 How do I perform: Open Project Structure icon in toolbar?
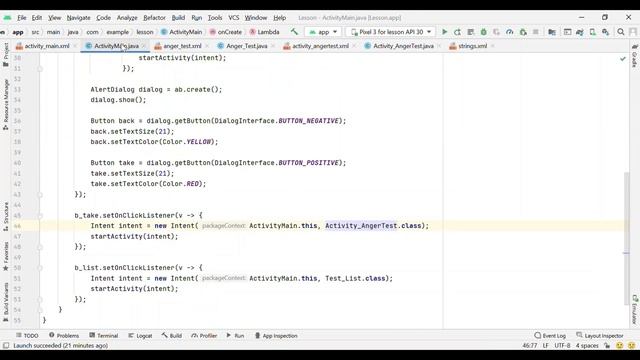[x=552, y=32]
